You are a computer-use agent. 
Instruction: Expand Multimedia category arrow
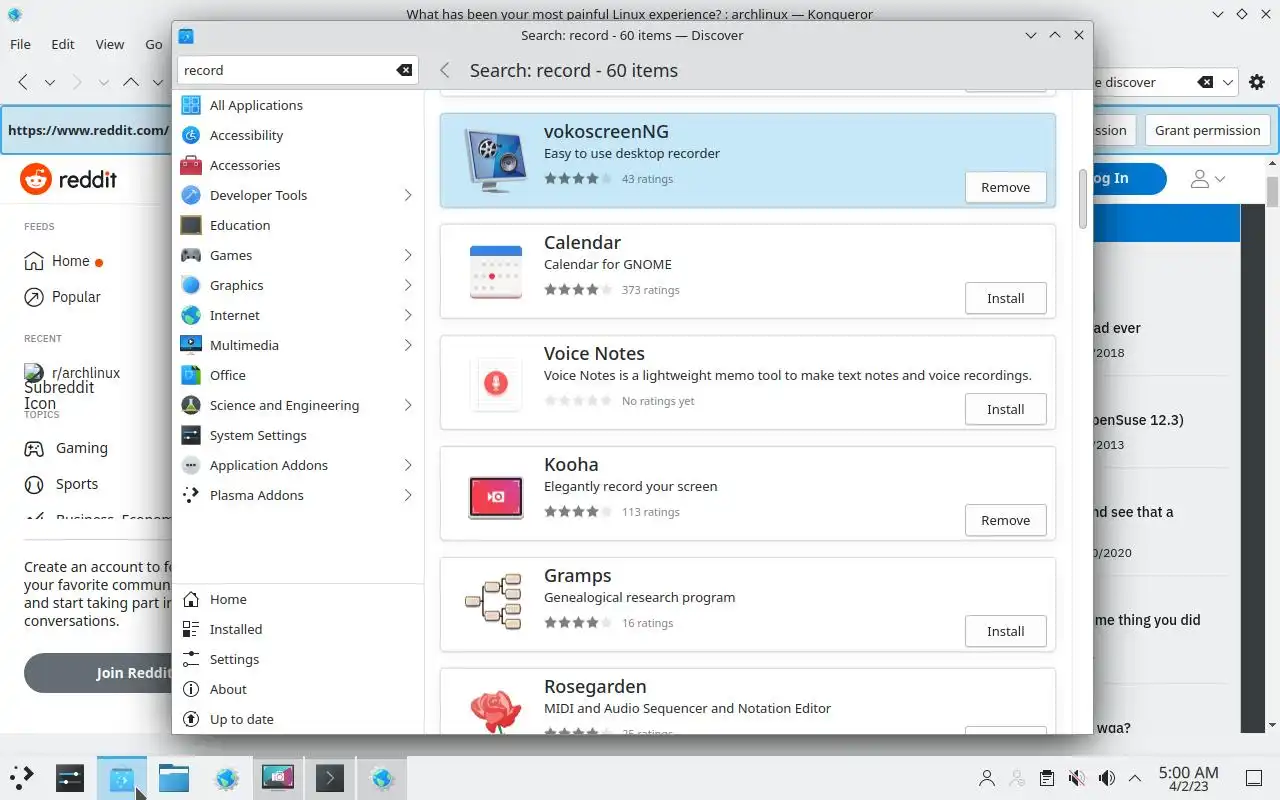408,345
